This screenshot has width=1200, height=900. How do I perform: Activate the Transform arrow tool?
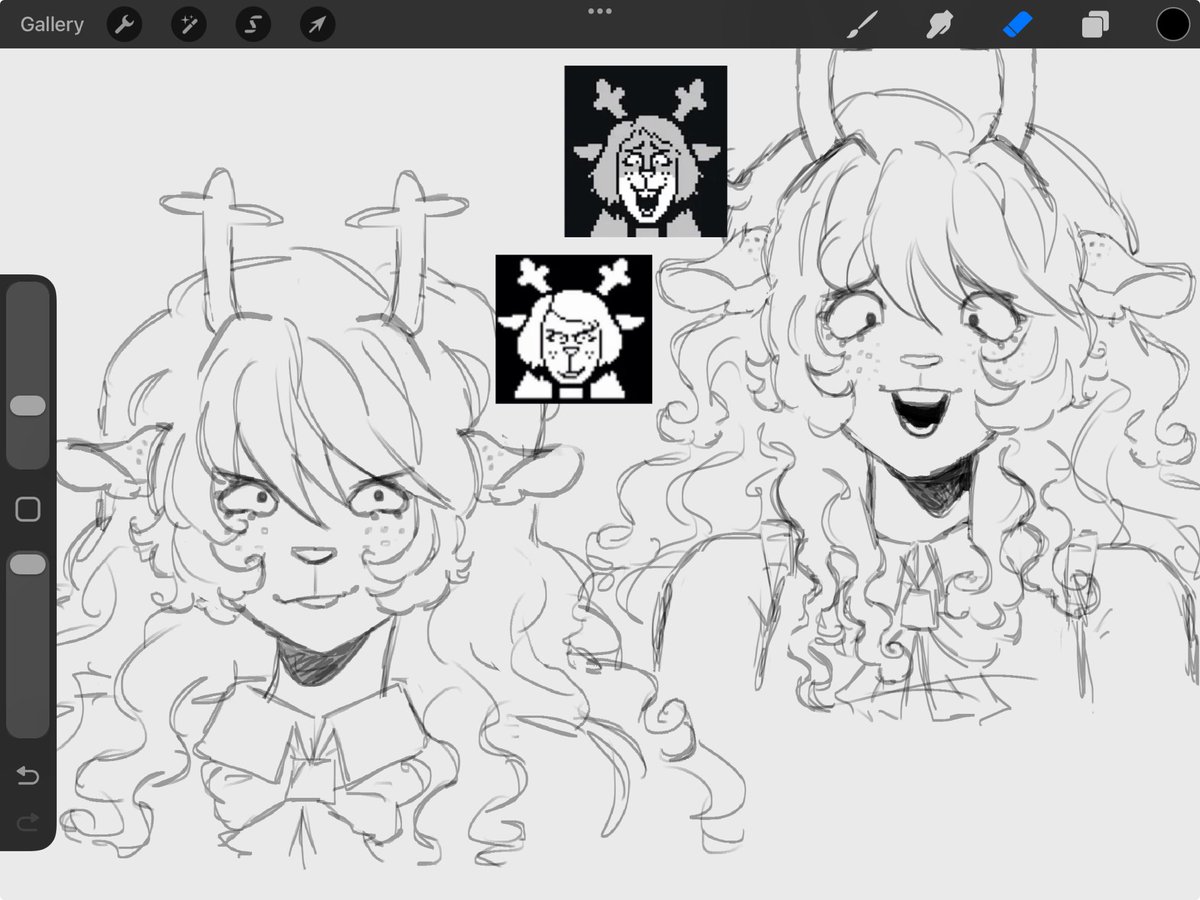point(317,24)
